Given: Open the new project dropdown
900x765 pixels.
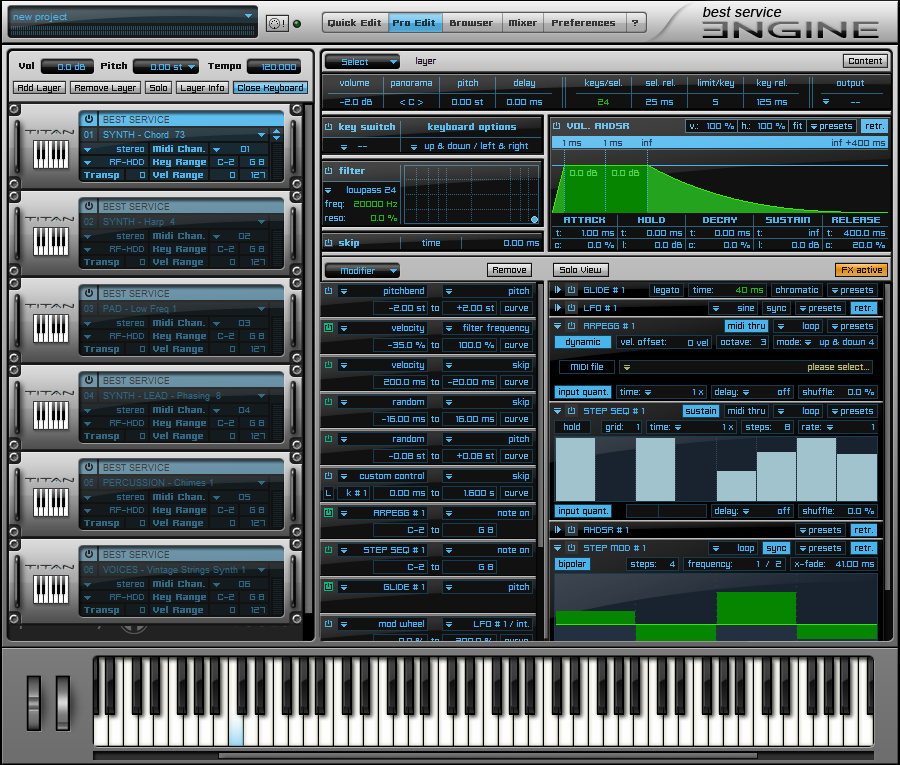Looking at the screenshot, I should (x=248, y=17).
